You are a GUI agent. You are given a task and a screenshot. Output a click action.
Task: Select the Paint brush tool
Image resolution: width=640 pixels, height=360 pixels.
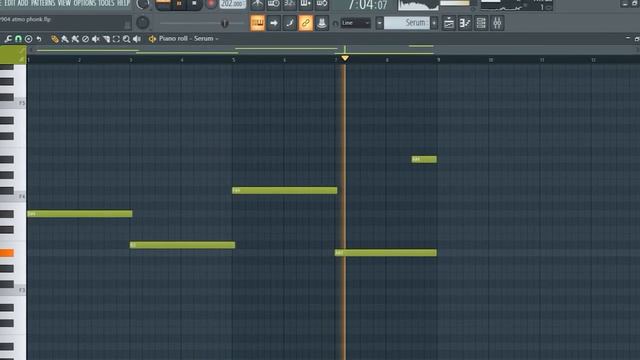point(65,39)
